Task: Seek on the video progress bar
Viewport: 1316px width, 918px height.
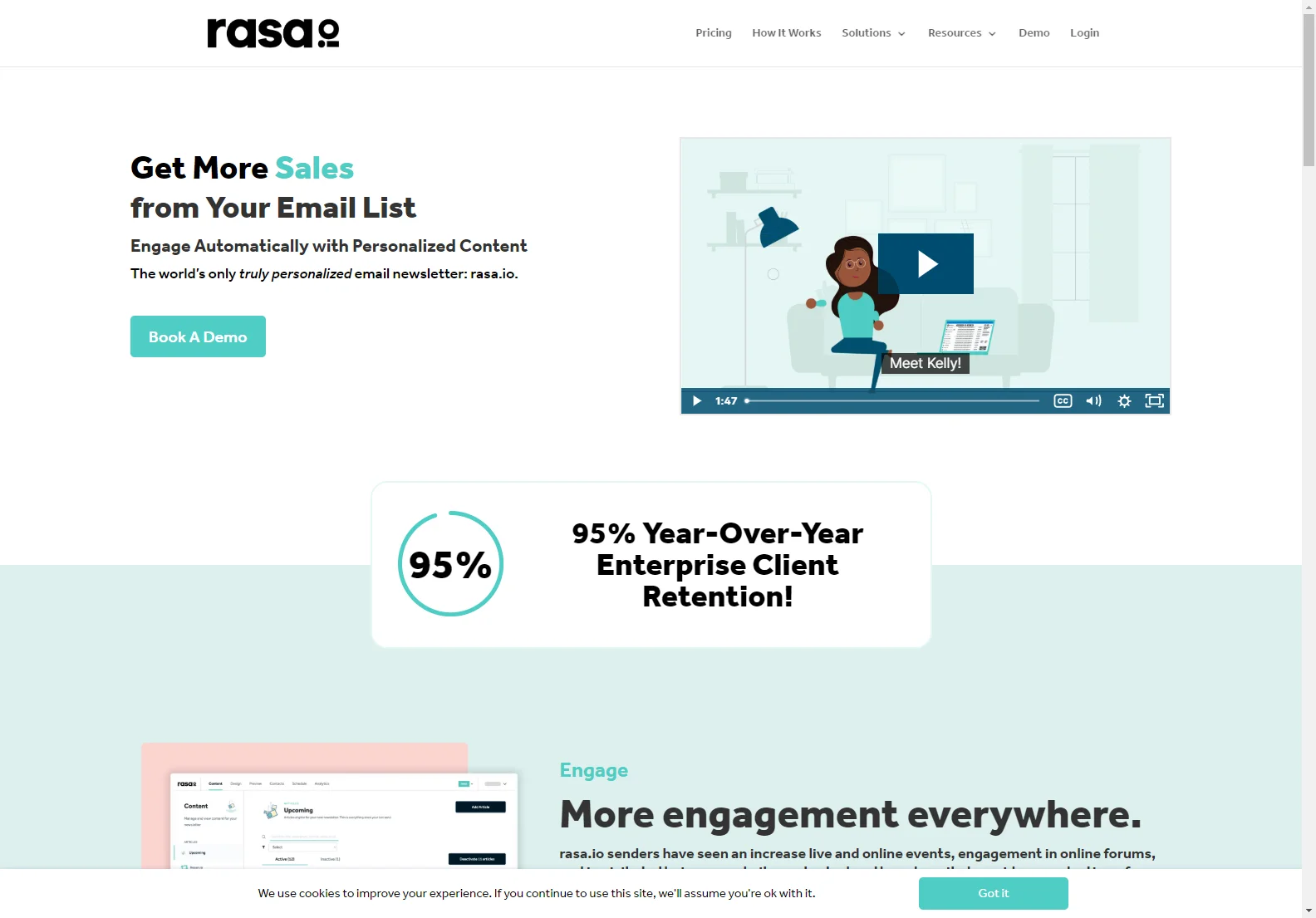Action: point(892,400)
